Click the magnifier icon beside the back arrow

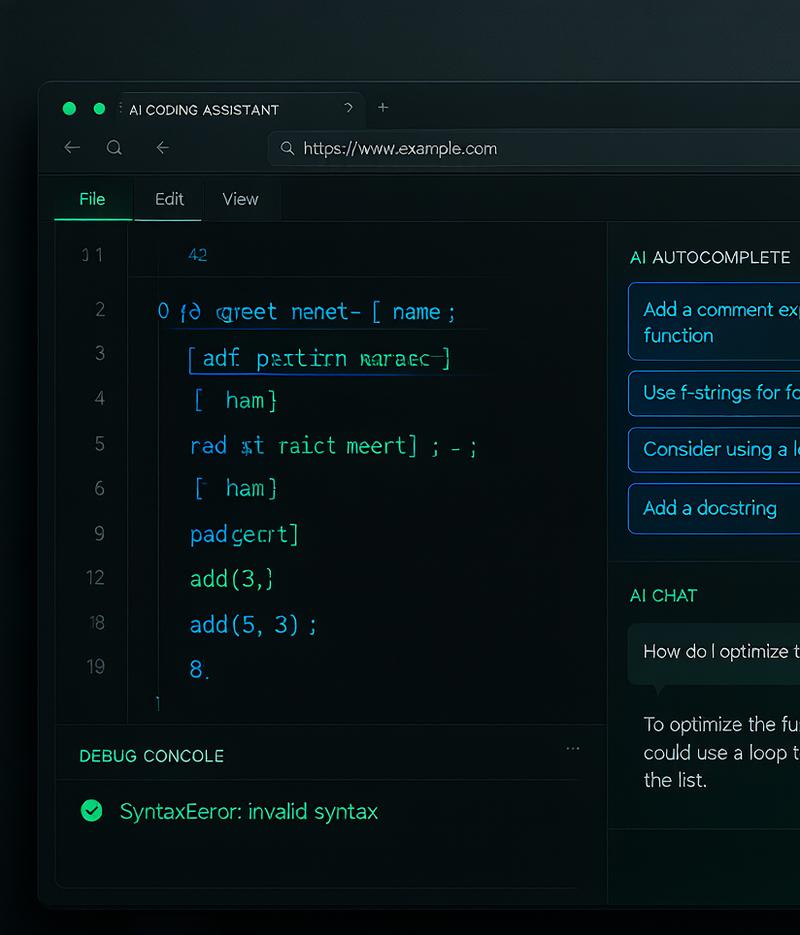click(x=114, y=147)
